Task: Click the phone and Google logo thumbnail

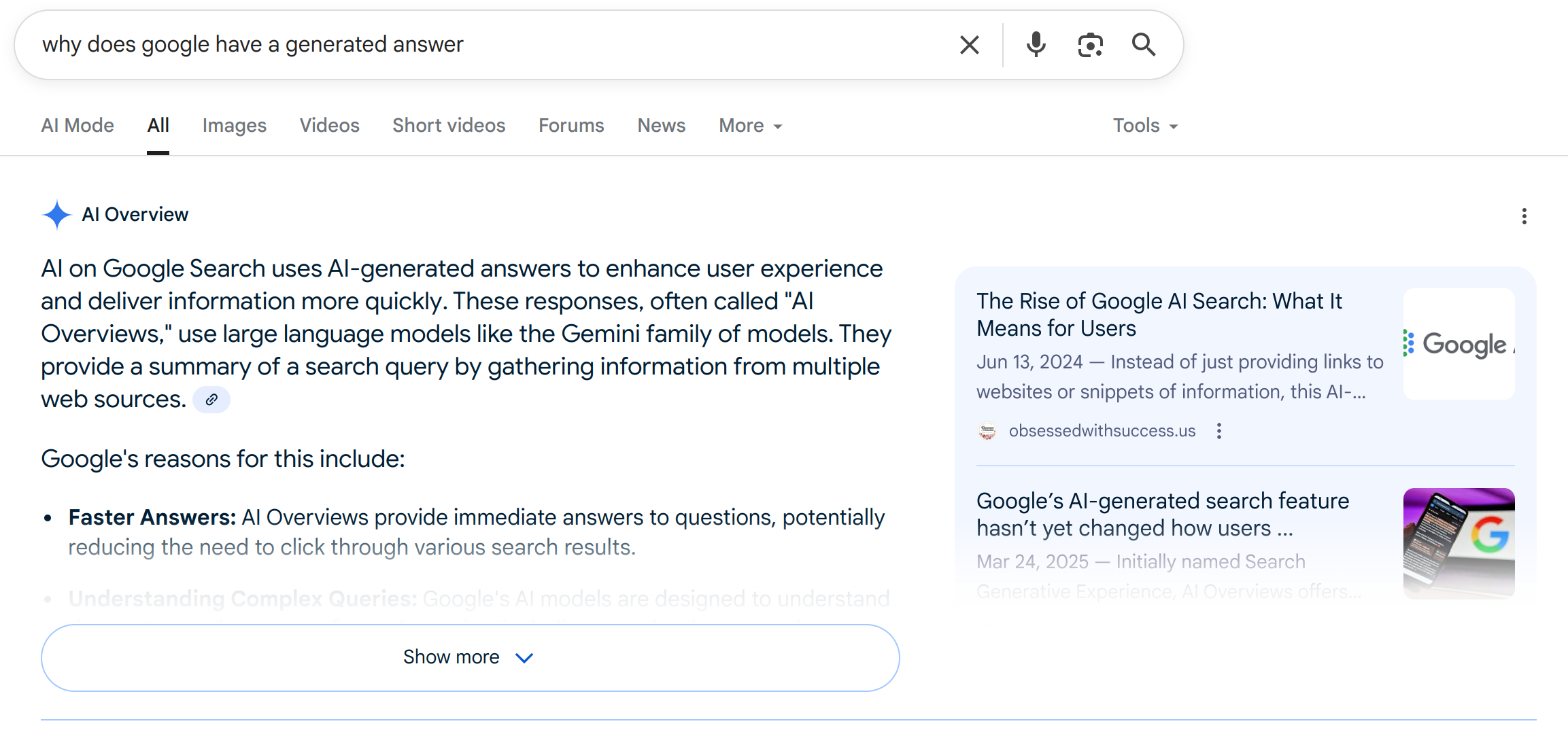Action: [1459, 543]
